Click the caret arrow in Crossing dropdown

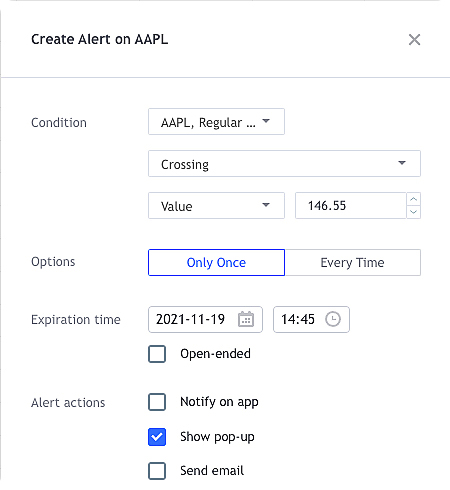pos(402,163)
